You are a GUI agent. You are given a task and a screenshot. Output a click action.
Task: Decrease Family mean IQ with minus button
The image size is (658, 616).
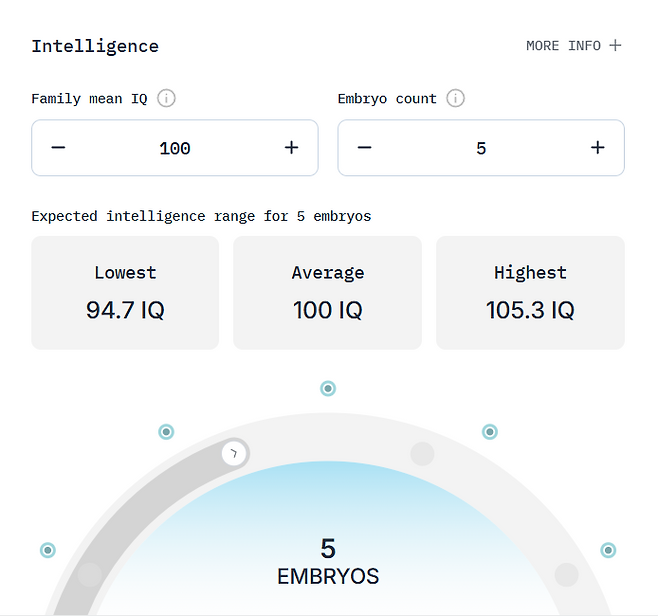pyautogui.click(x=58, y=148)
